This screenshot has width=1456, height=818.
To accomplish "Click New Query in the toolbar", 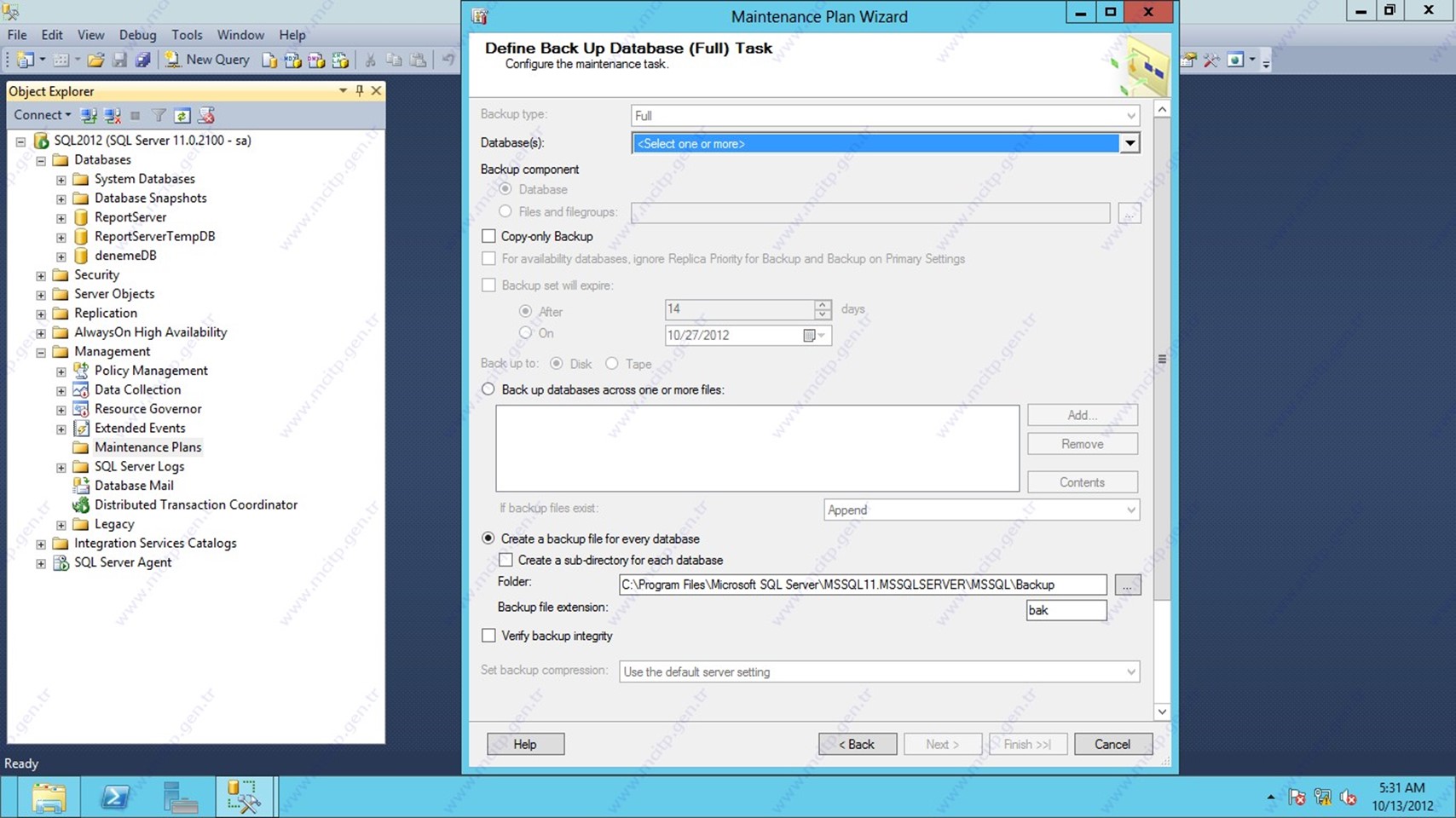I will 207,60.
